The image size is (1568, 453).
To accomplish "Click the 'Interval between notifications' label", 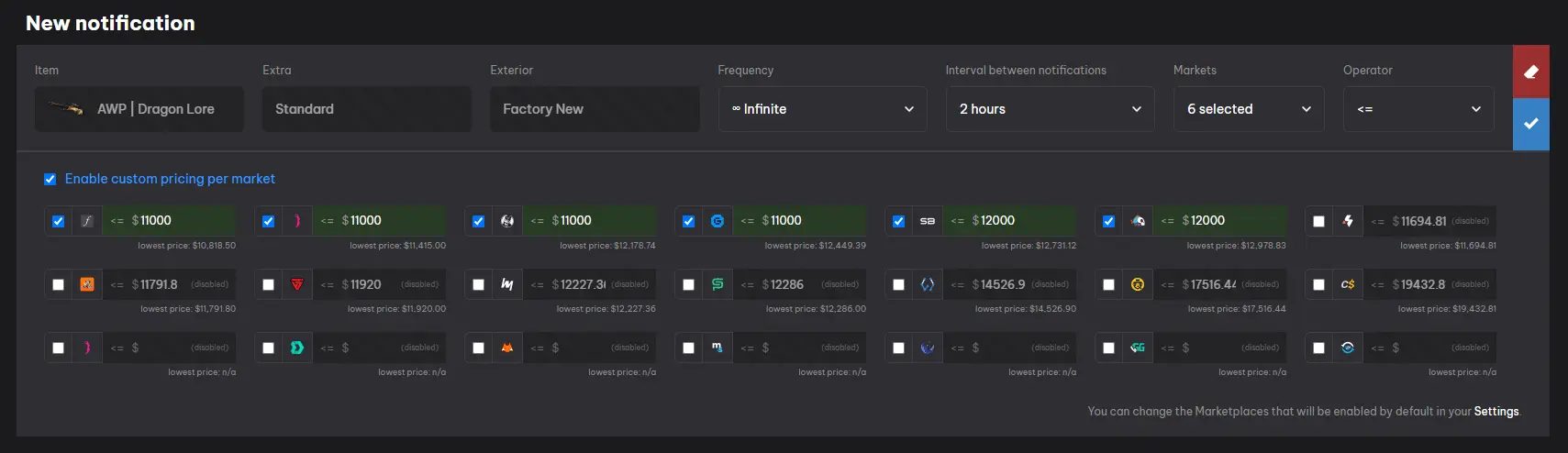I will pyautogui.click(x=1026, y=70).
